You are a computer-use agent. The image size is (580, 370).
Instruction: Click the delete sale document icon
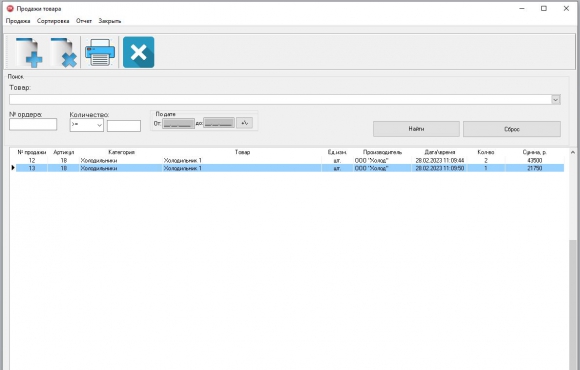(x=64, y=52)
